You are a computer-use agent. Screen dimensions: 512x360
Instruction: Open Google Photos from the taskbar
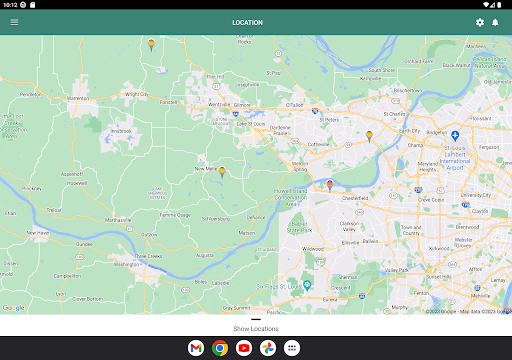(x=268, y=348)
